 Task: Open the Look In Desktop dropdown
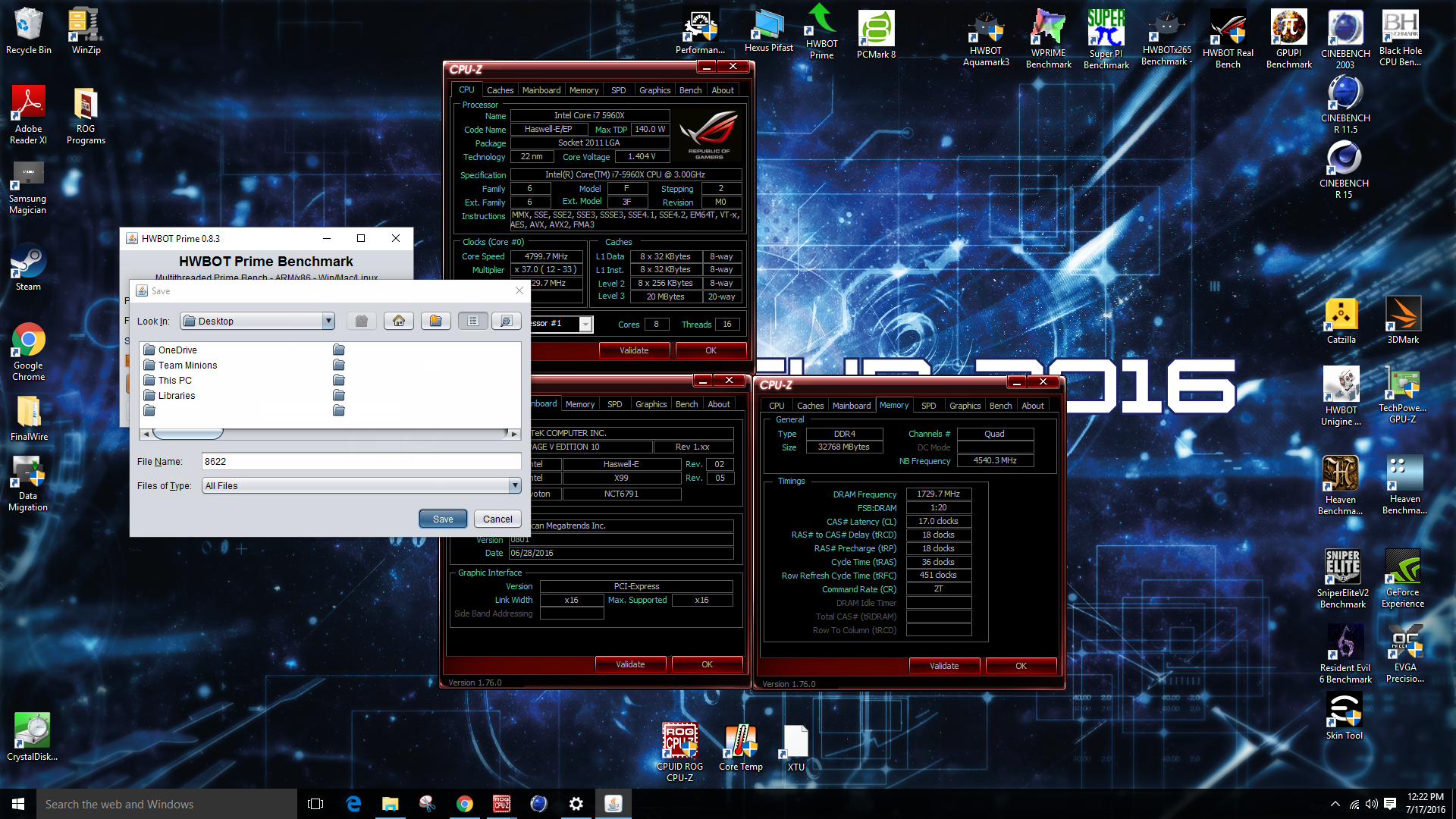pyautogui.click(x=328, y=321)
